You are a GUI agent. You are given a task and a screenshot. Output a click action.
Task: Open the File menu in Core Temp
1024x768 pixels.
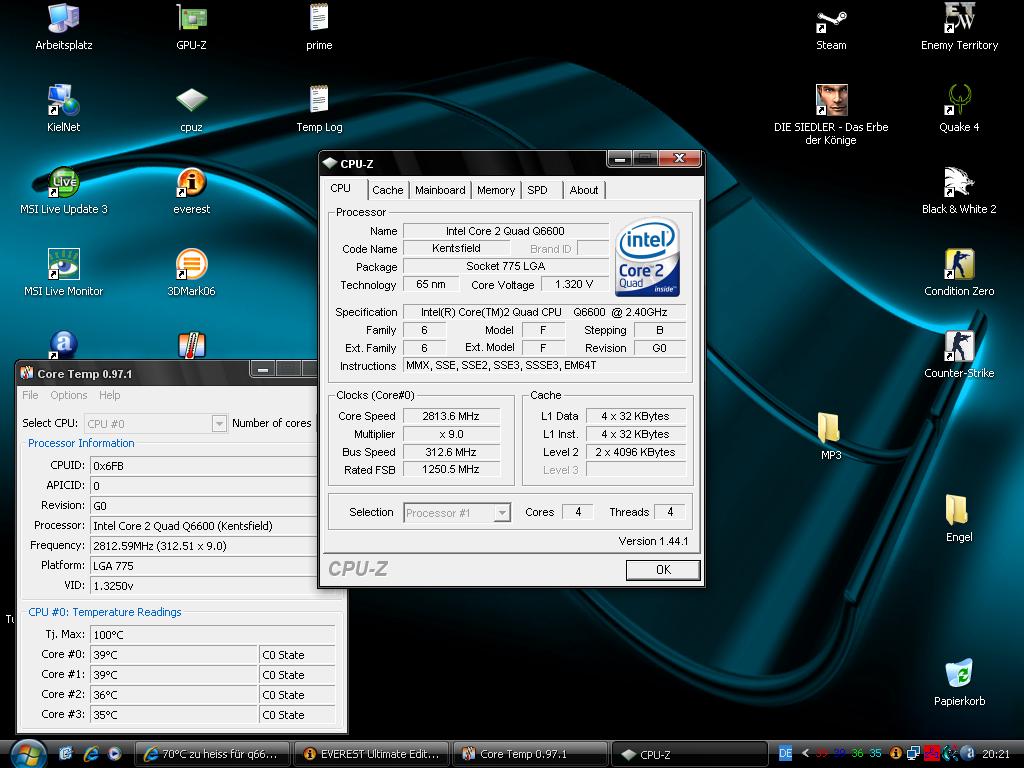(30, 395)
